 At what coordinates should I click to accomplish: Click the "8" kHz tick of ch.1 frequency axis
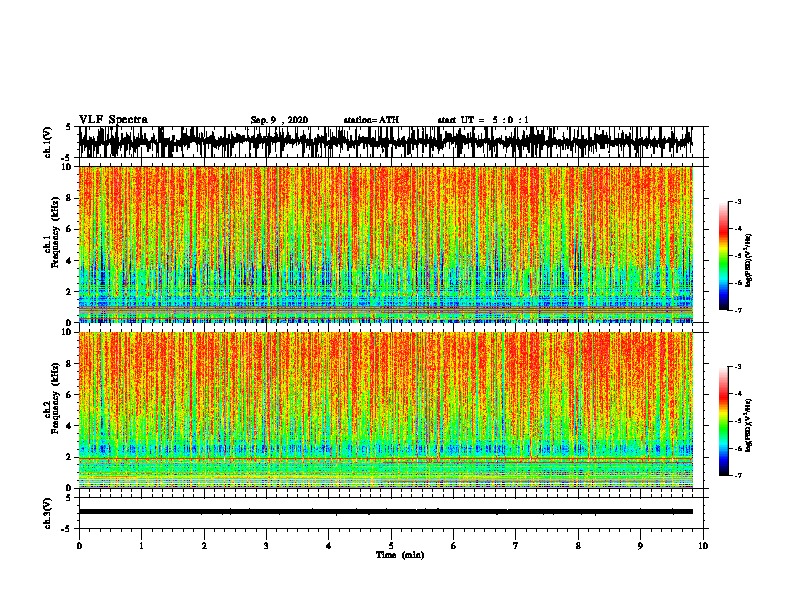71,198
